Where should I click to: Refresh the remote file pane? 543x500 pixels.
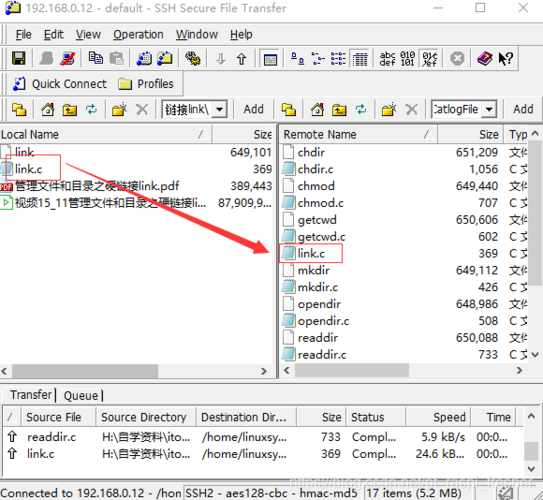click(x=361, y=109)
